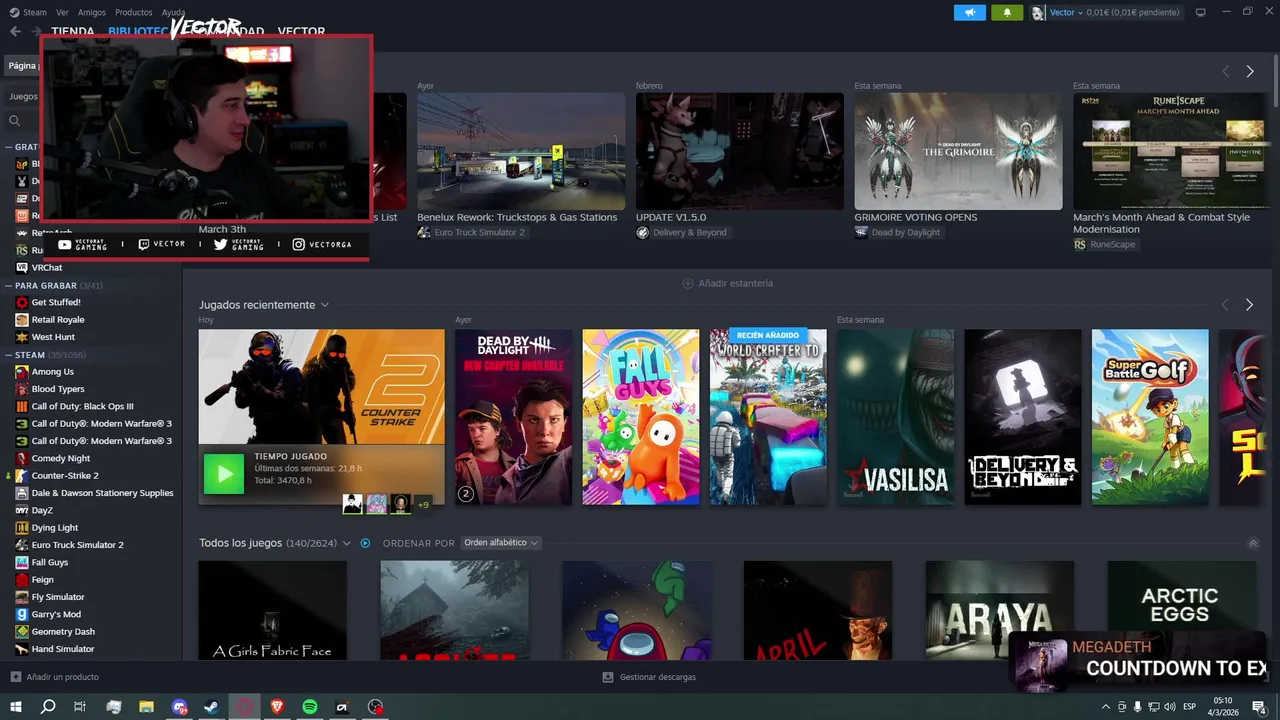Open the Arctic Eggs game tile

click(1181, 609)
